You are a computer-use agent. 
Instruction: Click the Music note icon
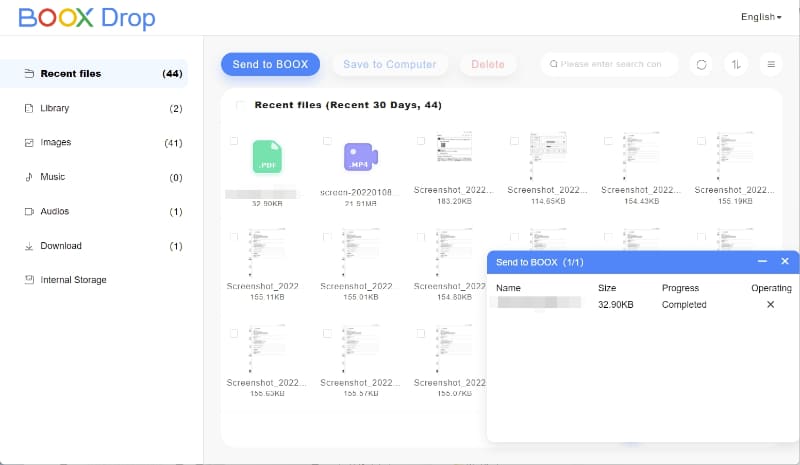click(x=29, y=177)
